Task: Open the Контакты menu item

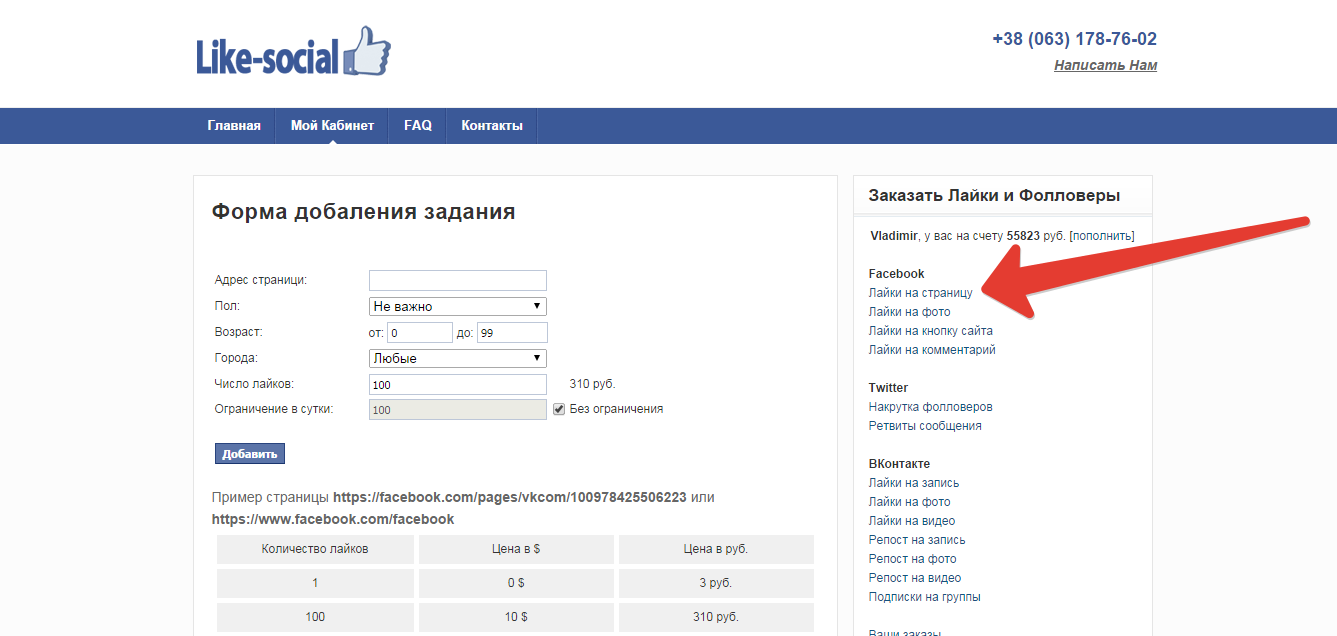Action: coord(492,126)
